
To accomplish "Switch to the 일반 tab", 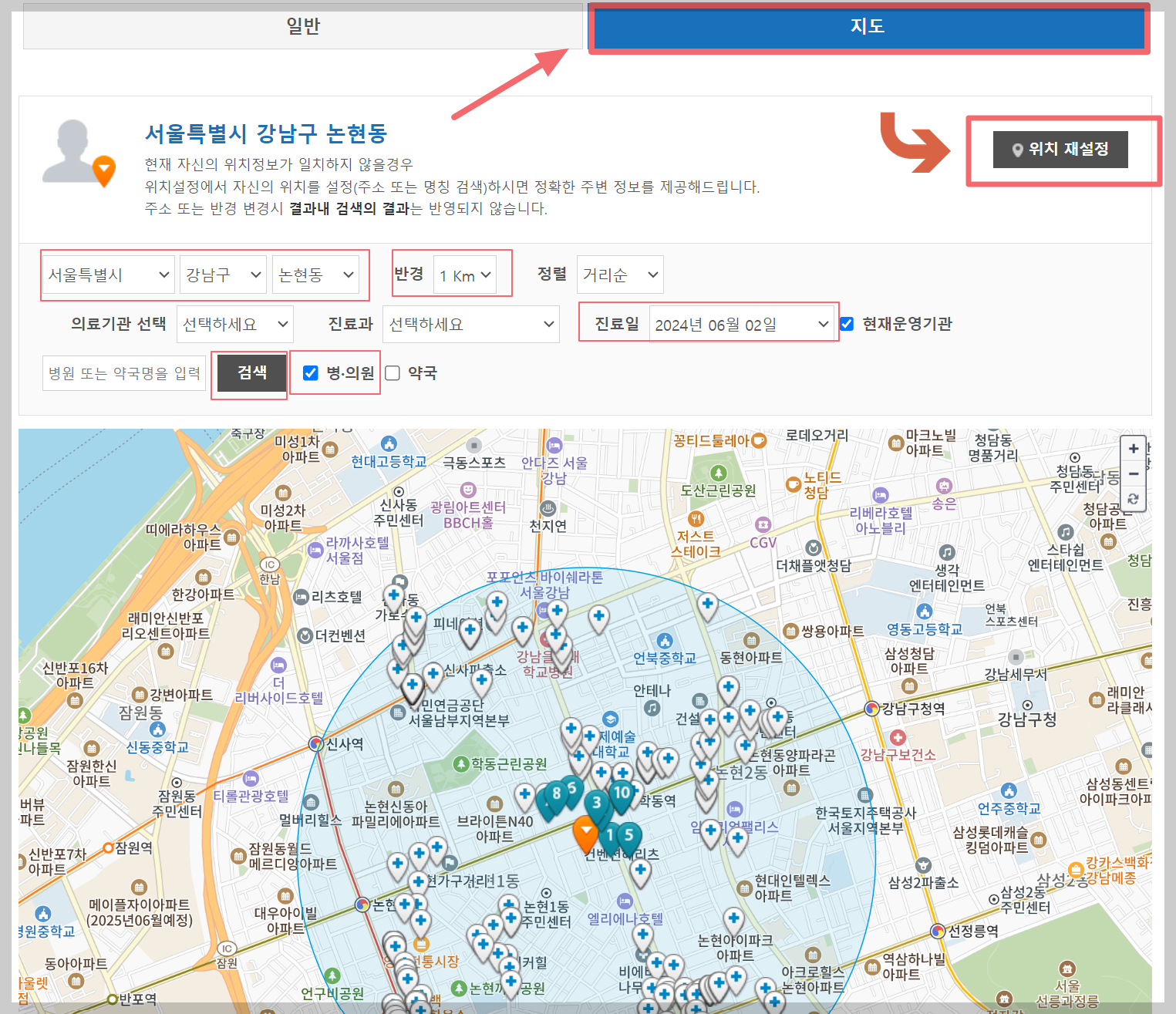I will 303,26.
